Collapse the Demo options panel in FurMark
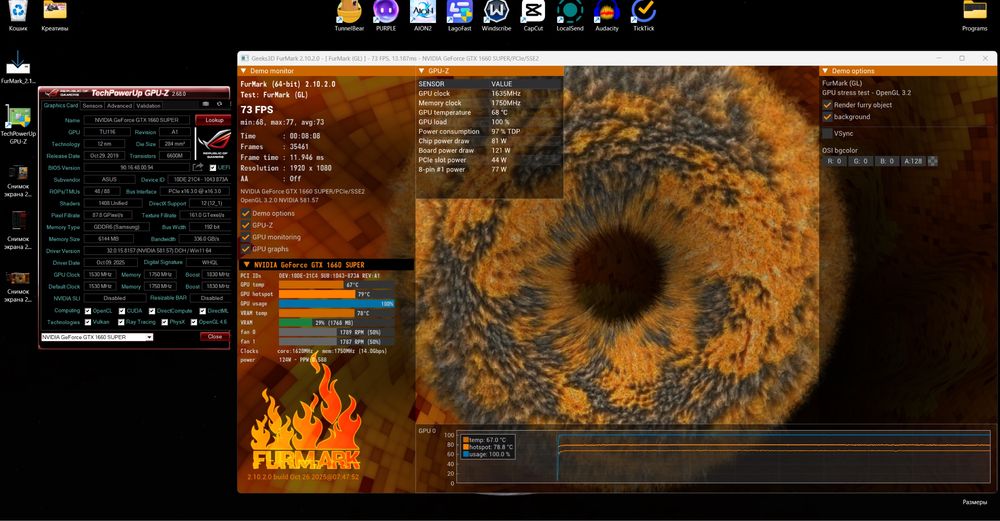1000x521 pixels. click(x=825, y=71)
